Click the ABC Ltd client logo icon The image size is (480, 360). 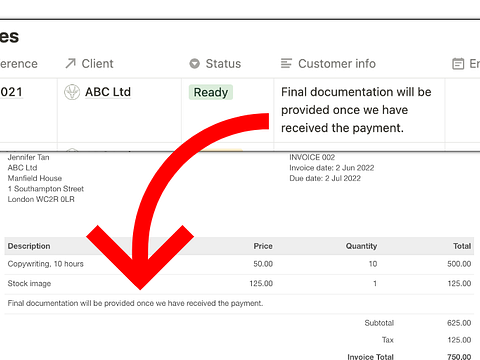point(72,92)
